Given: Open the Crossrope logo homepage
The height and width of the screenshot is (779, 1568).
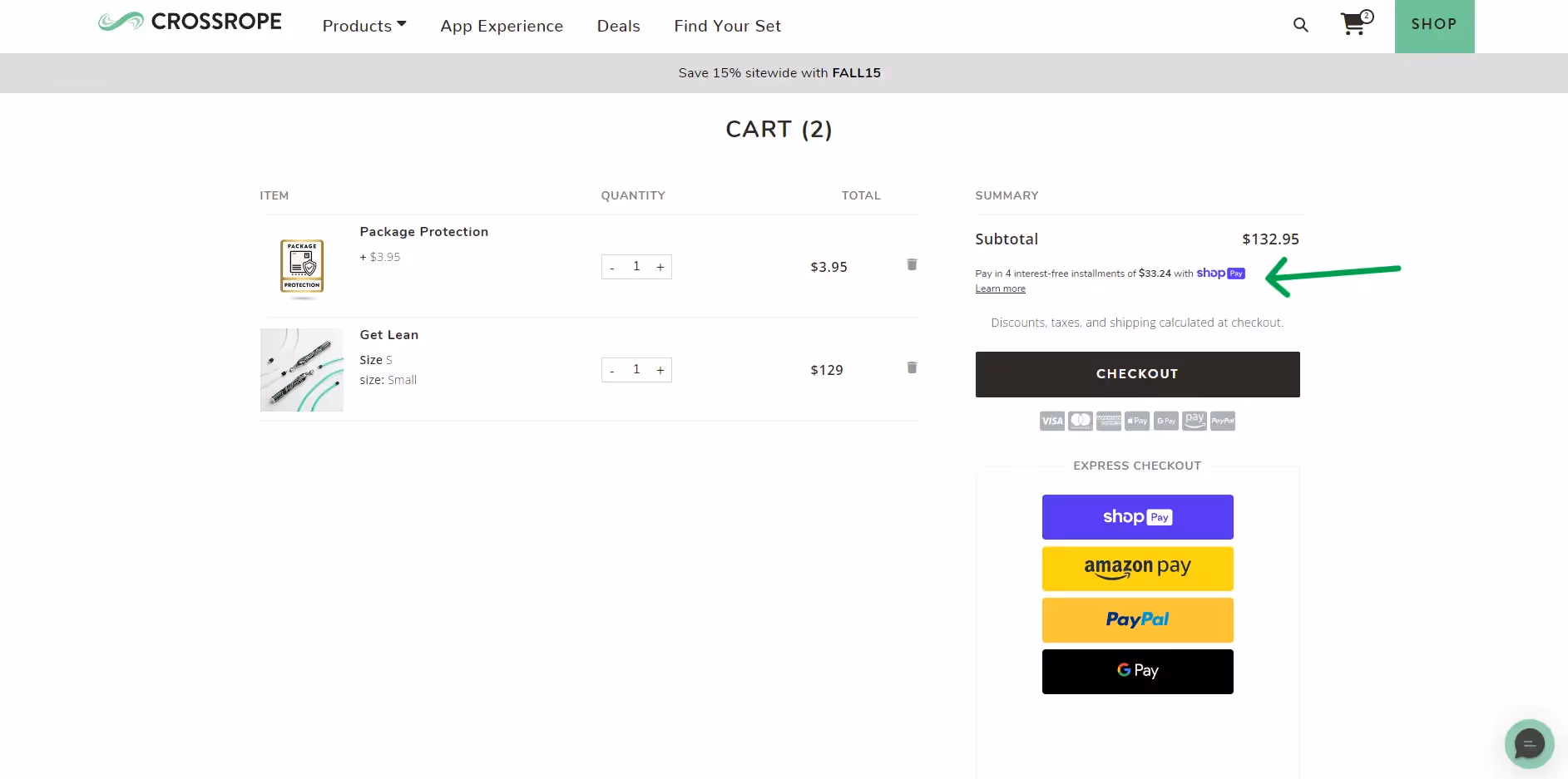Looking at the screenshot, I should tap(190, 22).
